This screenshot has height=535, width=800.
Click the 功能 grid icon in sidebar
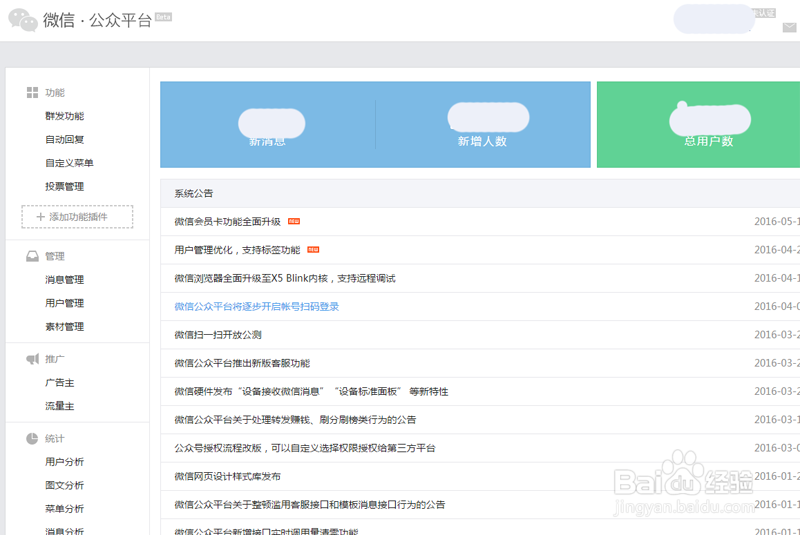[32, 92]
